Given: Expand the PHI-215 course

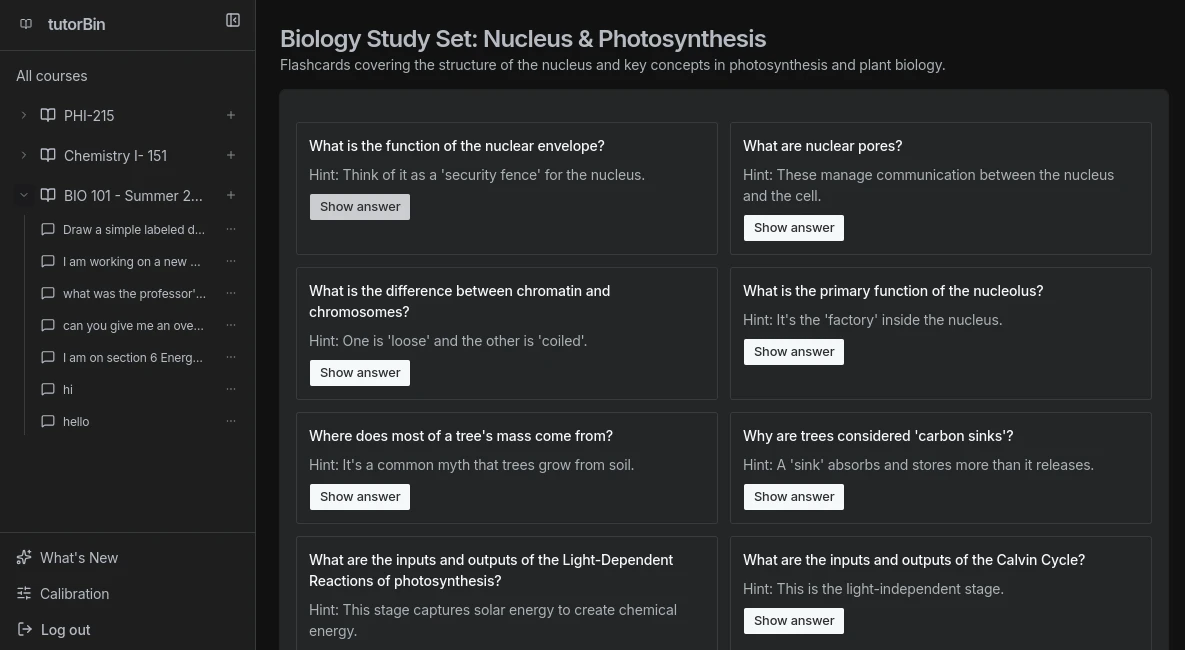Looking at the screenshot, I should click(x=23, y=115).
